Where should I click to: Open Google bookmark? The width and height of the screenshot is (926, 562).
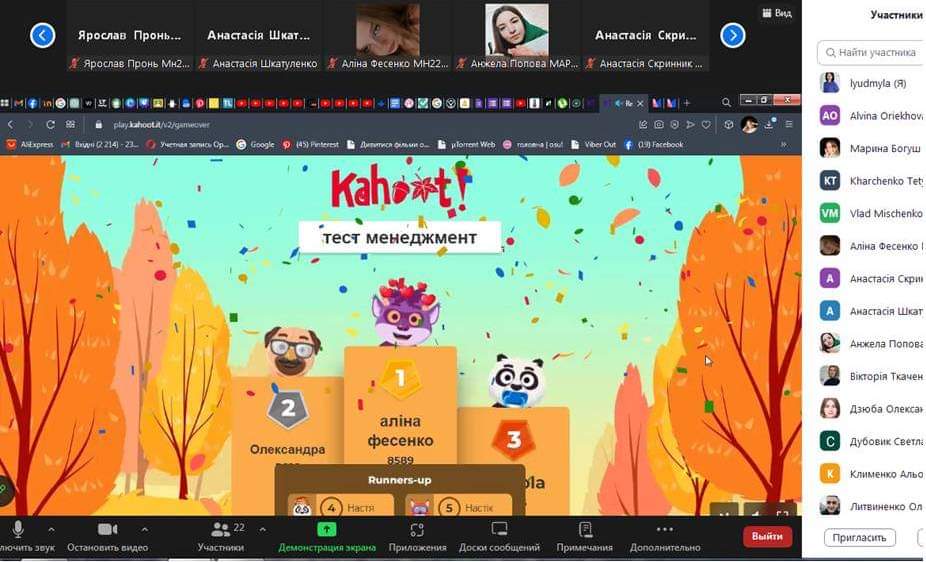pos(255,145)
